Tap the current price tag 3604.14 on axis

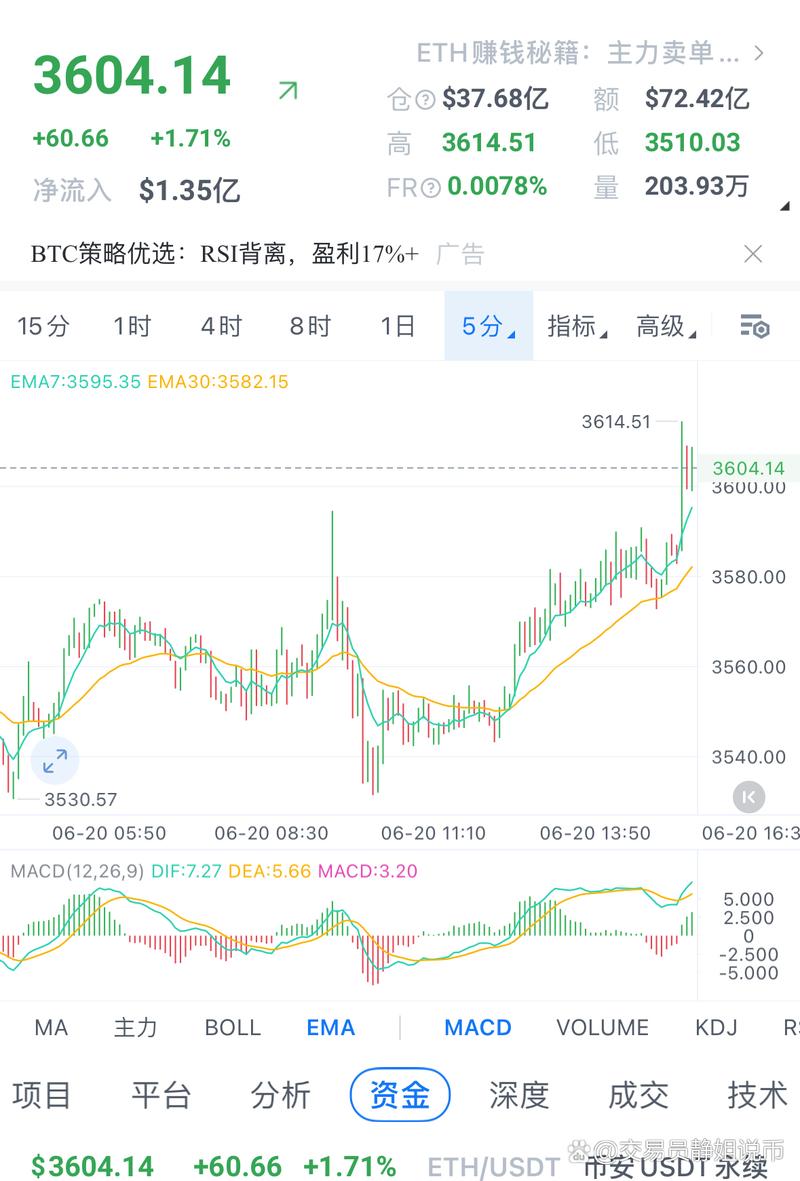coord(748,468)
